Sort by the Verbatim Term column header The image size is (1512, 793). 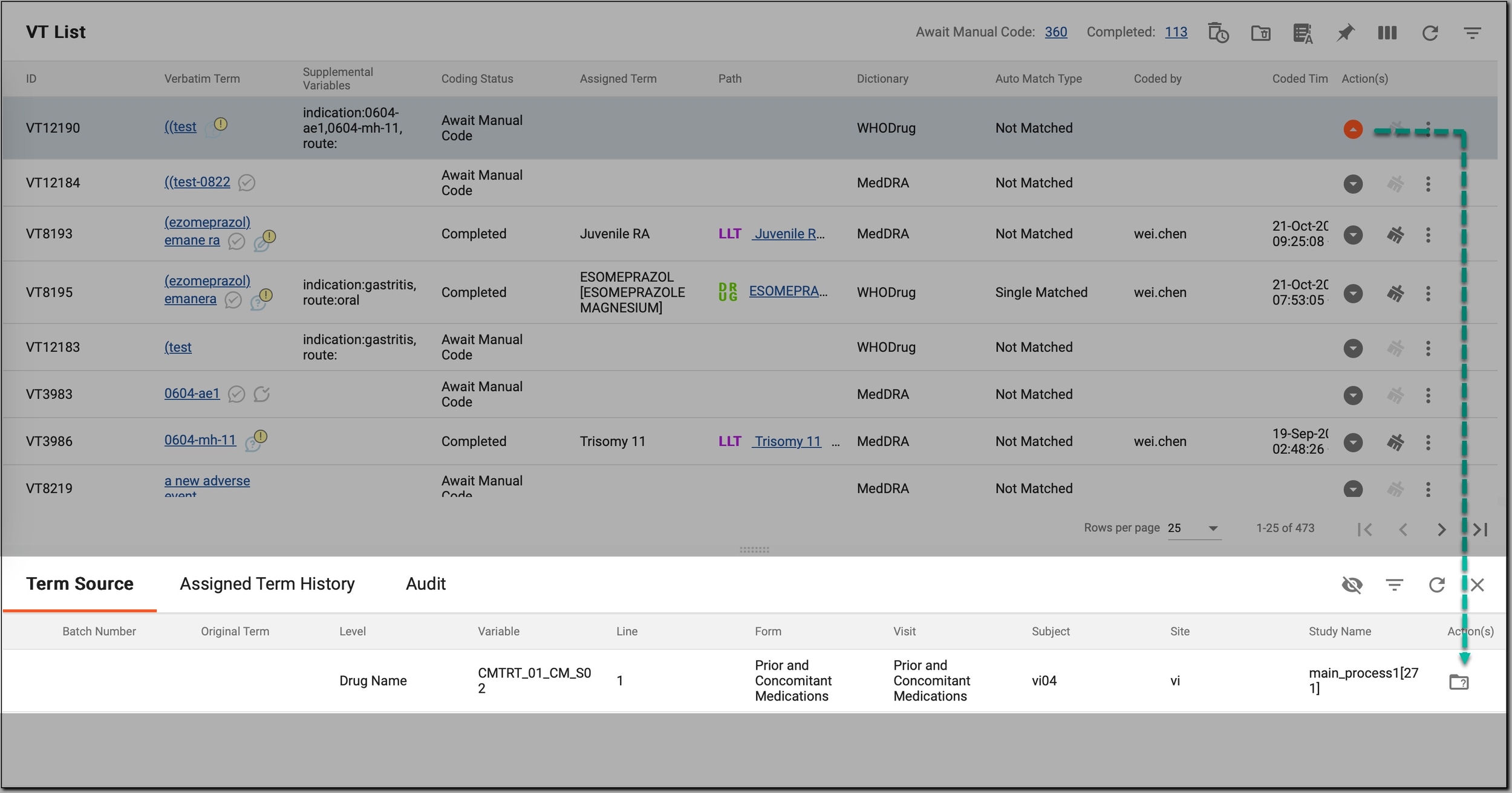(202, 79)
